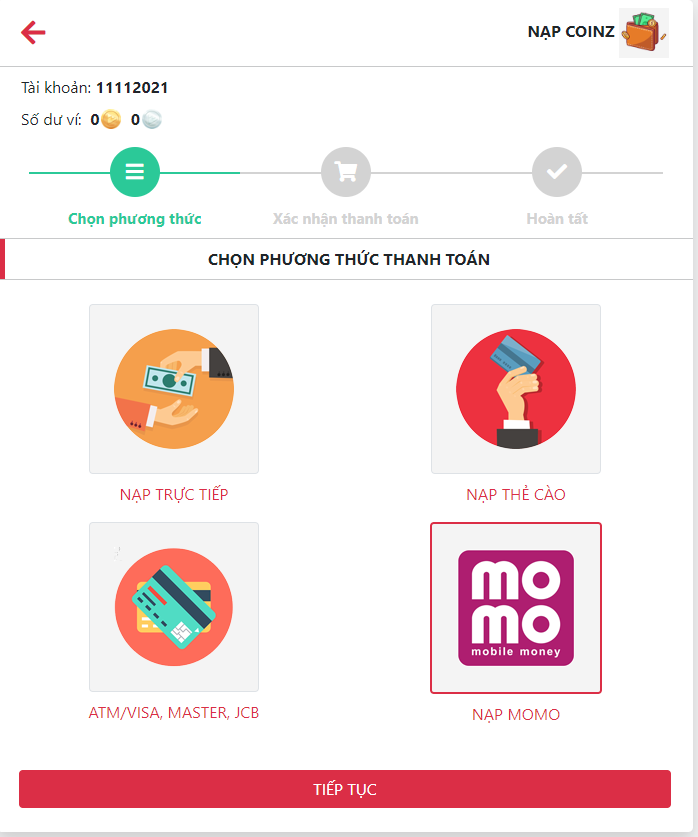Click the NẠP COINZ header title
The height and width of the screenshot is (837, 698).
click(x=571, y=32)
